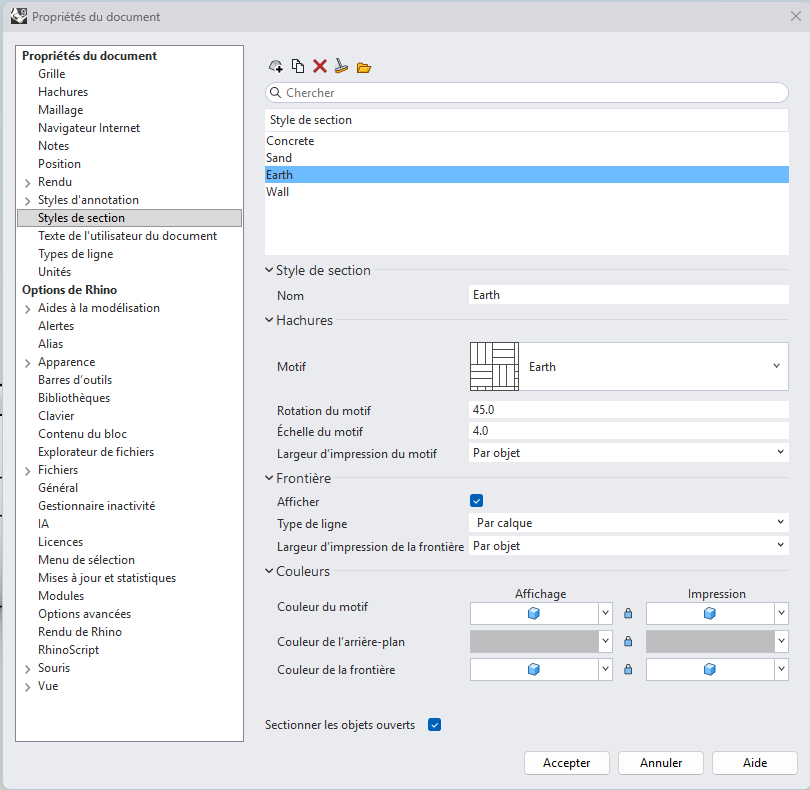Viewport: 810px width, 790px height.
Task: Pick display color for Couleur du motif
Action: tap(534, 613)
